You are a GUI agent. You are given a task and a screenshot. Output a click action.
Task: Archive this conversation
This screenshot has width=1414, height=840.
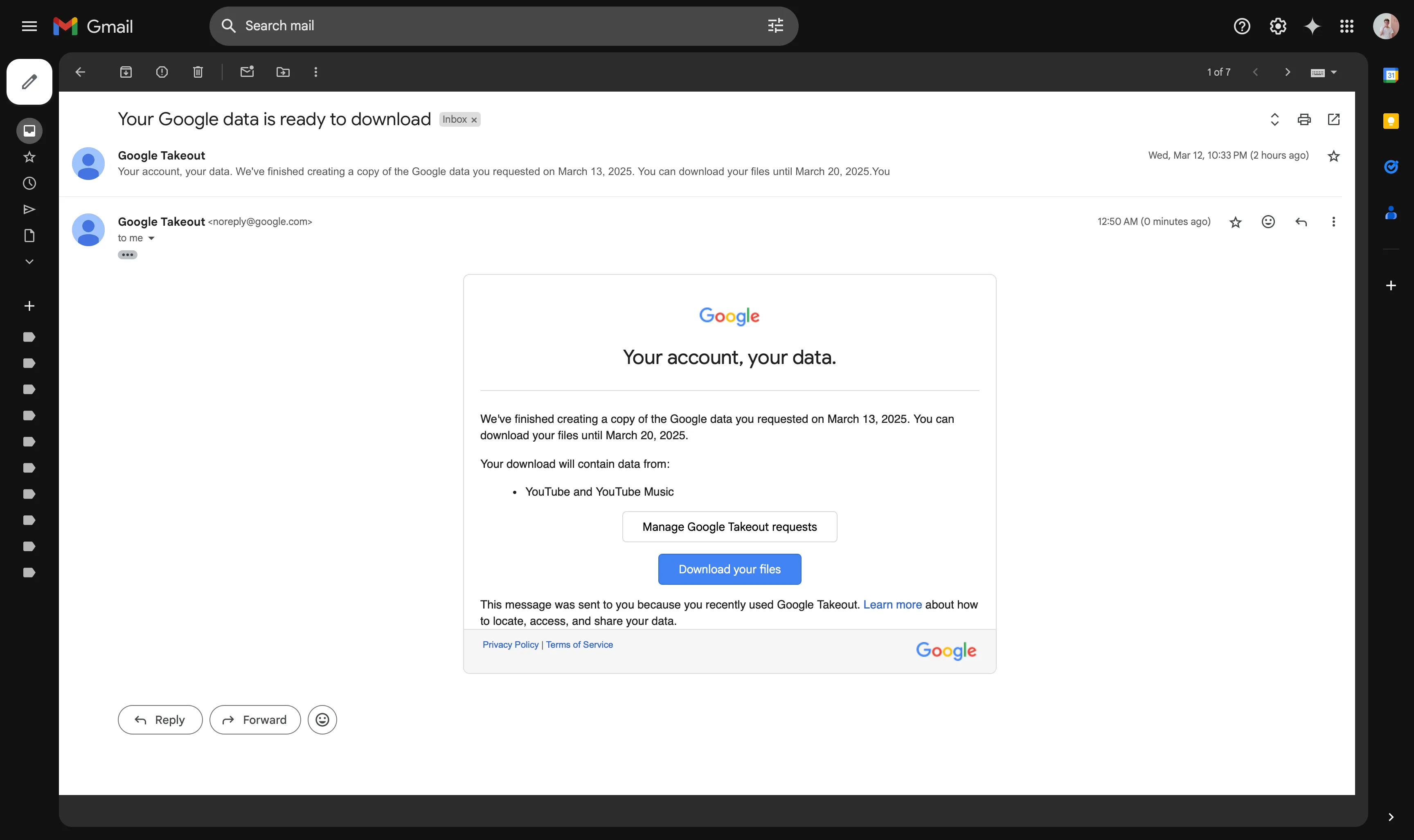point(126,72)
